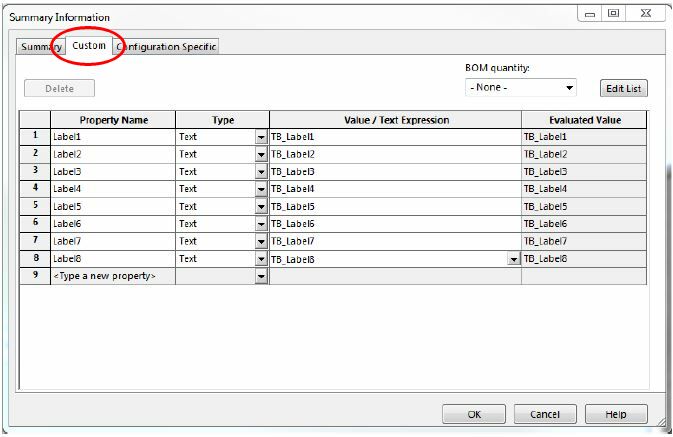
Task: Select the Configuration Specific tab
Action: (x=166, y=46)
